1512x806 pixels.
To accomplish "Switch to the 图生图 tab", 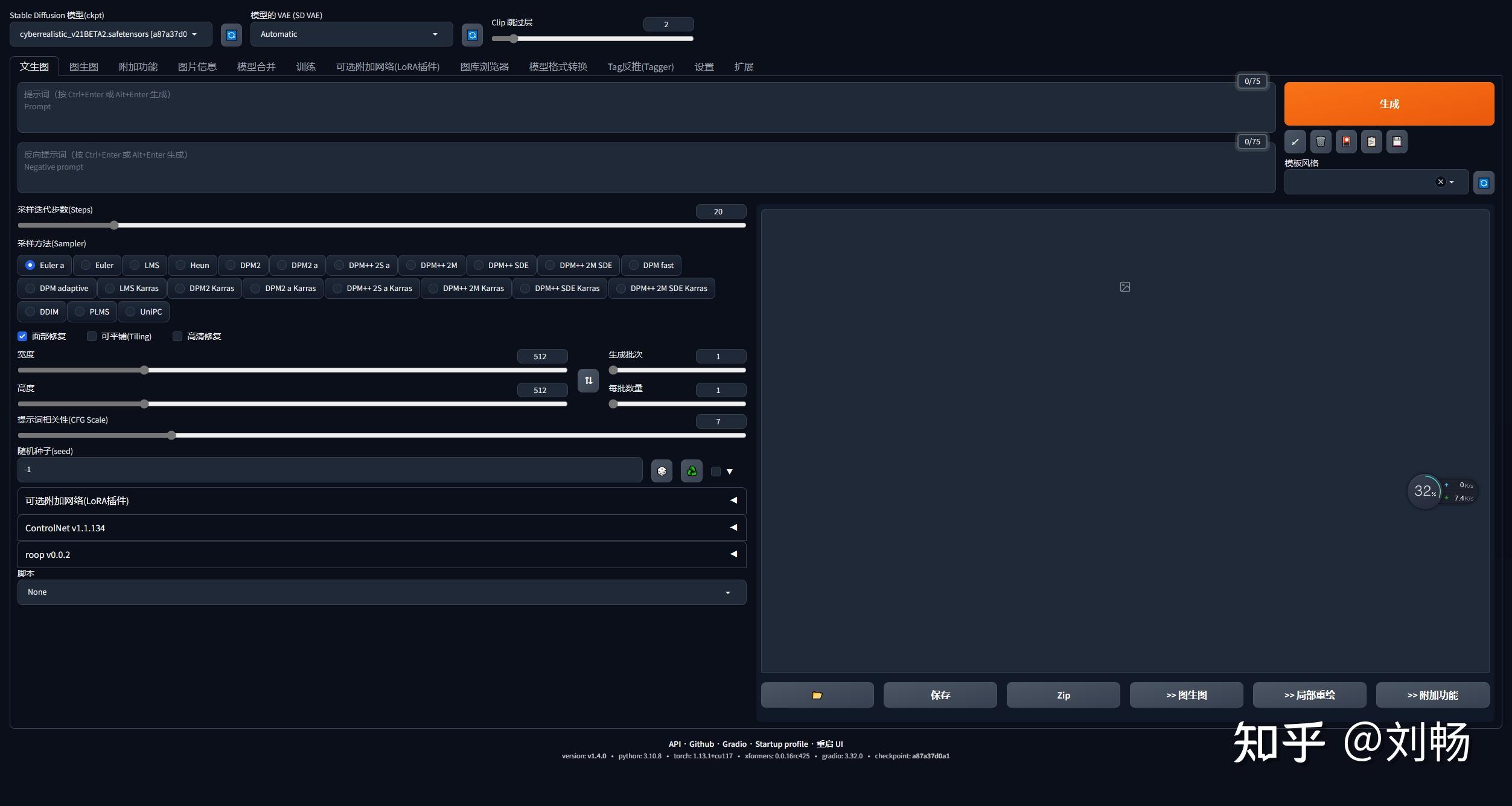I will point(84,66).
